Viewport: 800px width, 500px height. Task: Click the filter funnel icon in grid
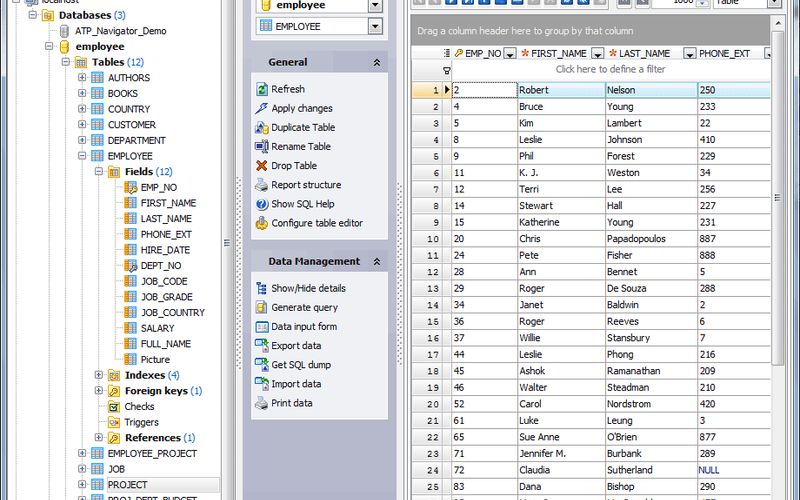[x=446, y=70]
